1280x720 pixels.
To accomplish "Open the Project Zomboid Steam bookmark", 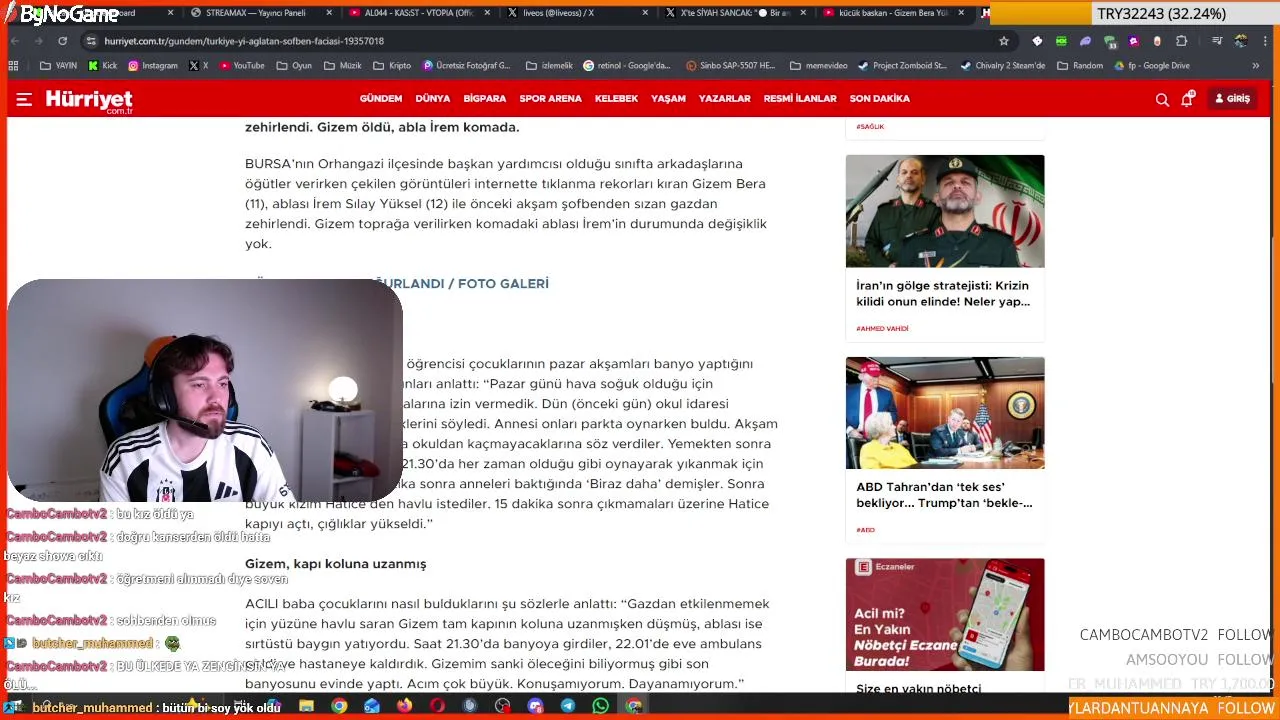I will click(902, 66).
